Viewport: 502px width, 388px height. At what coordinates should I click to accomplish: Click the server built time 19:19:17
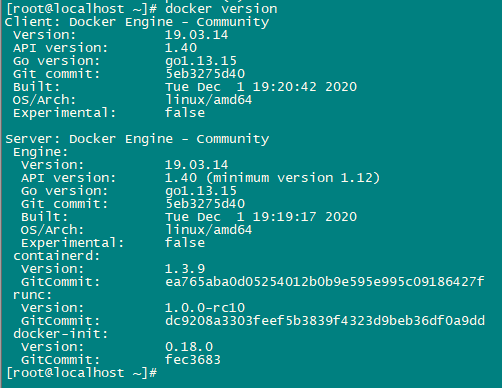[x=284, y=217]
